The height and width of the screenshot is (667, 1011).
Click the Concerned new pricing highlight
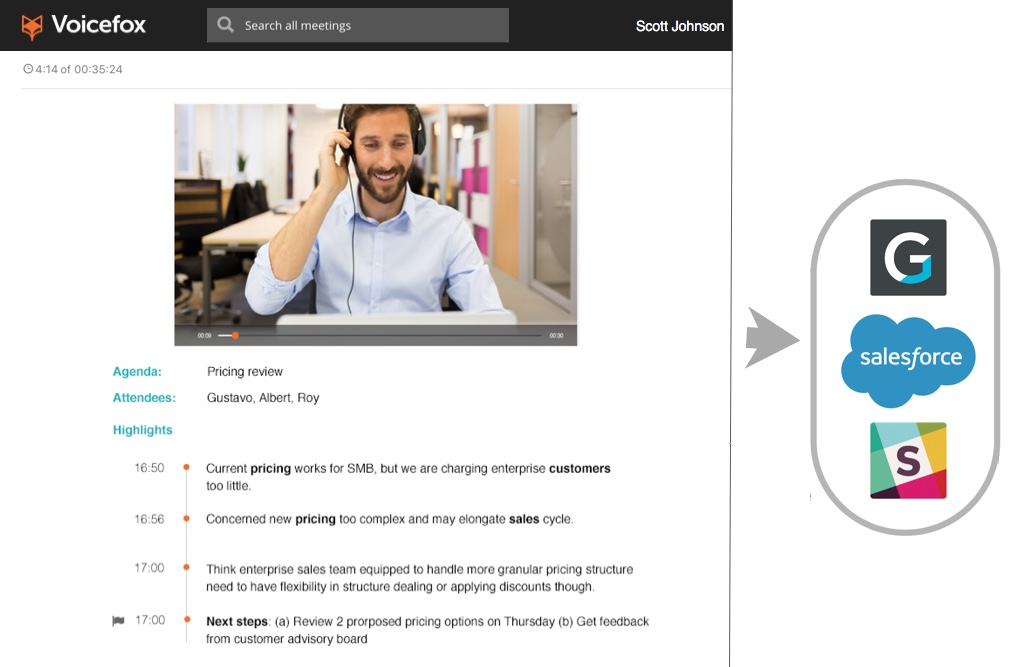pos(389,519)
